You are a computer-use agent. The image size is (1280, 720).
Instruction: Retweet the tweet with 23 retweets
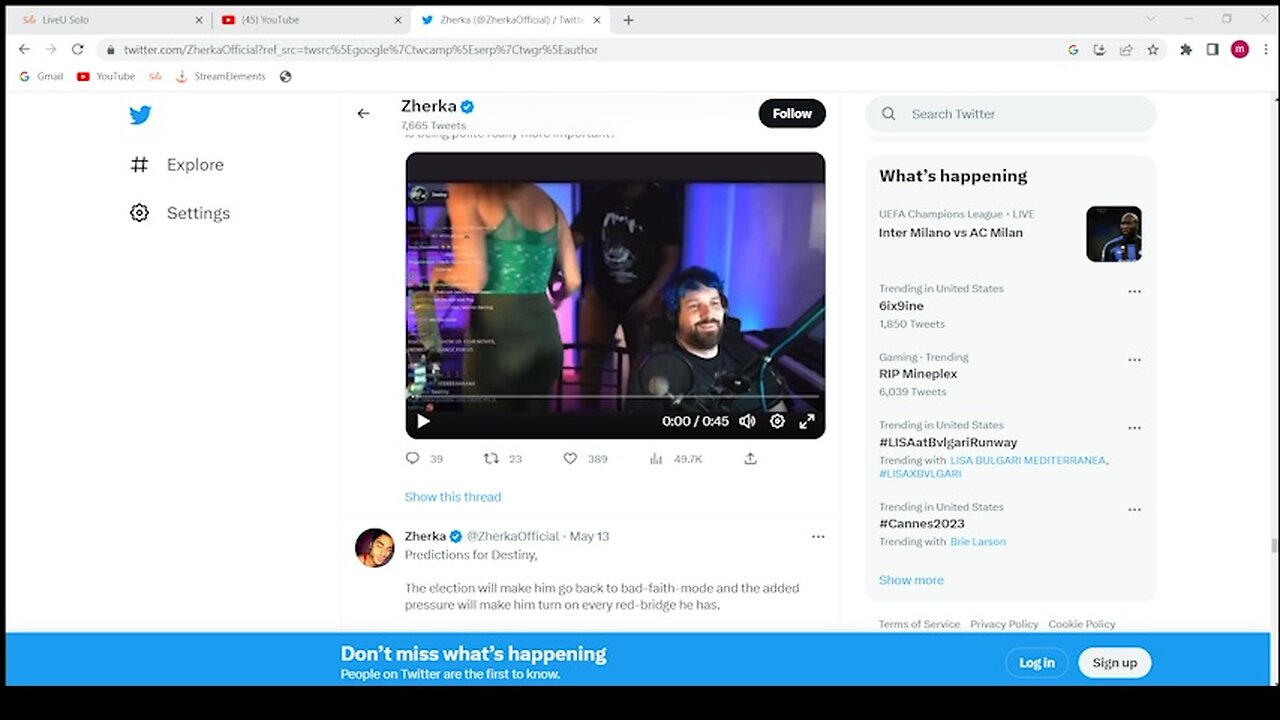click(491, 458)
